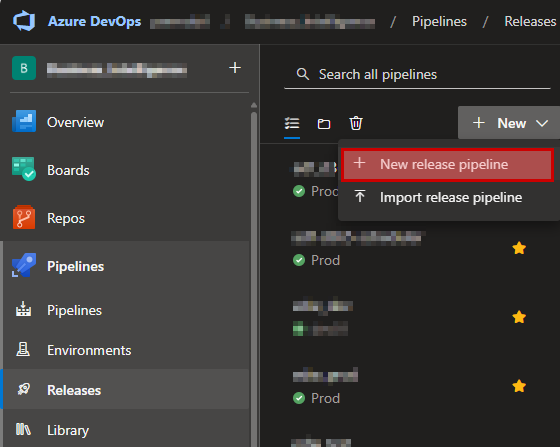Open the New dropdown button
Image resolution: width=560 pixels, height=447 pixels.
(x=509, y=123)
